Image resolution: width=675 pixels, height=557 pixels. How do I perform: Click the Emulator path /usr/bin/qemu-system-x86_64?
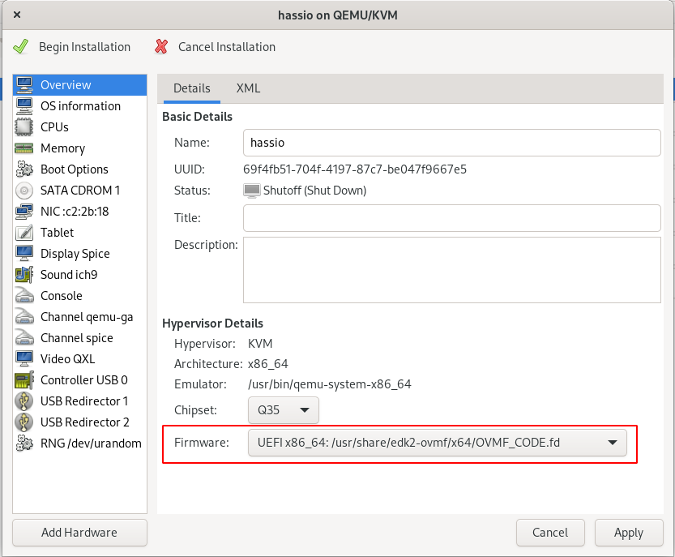click(x=330, y=384)
